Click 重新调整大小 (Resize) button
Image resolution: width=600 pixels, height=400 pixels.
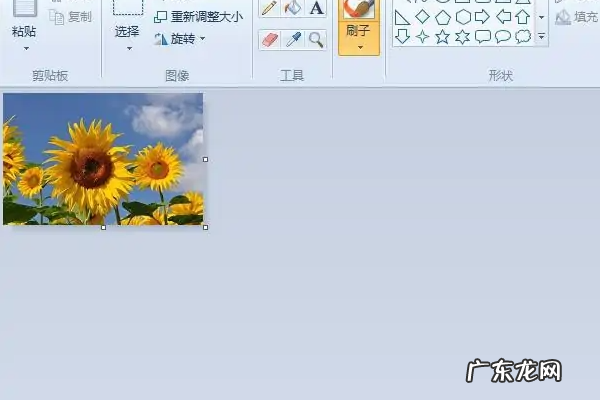198,17
